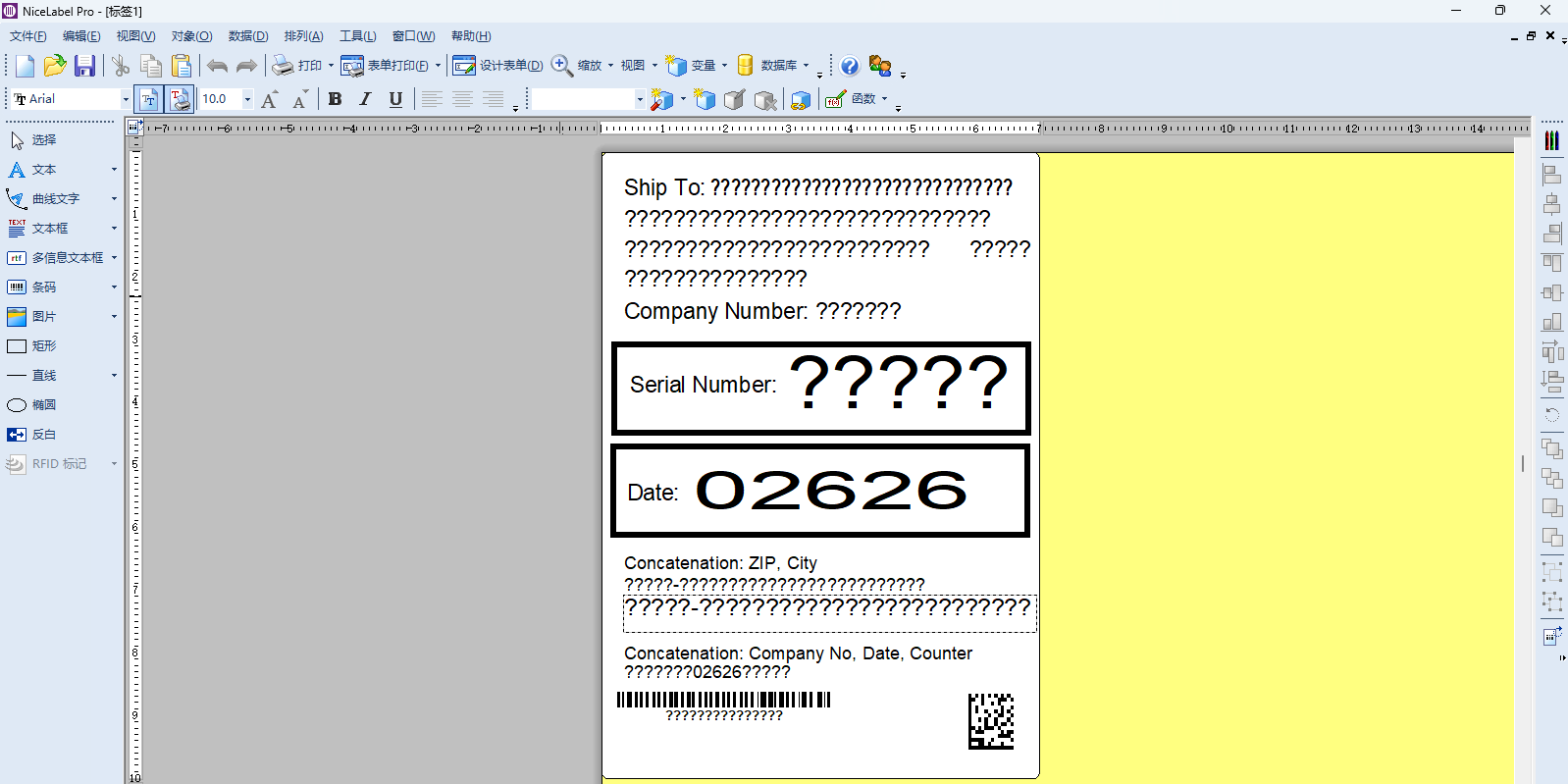Click the 打印 print button
The image size is (1568, 784).
point(297,66)
